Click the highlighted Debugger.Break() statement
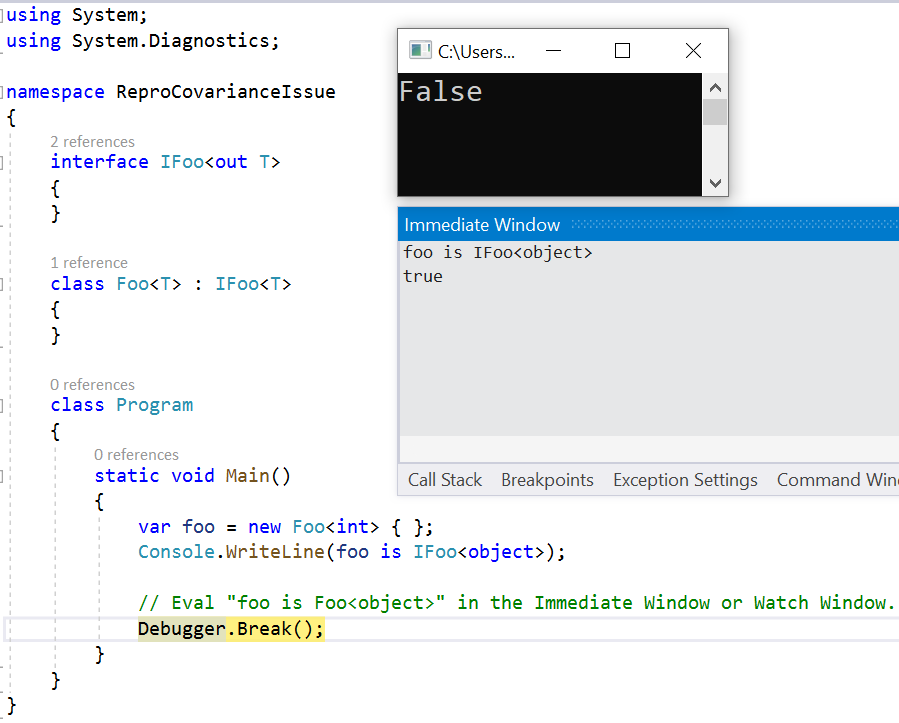The height and width of the screenshot is (723, 899). point(229,629)
